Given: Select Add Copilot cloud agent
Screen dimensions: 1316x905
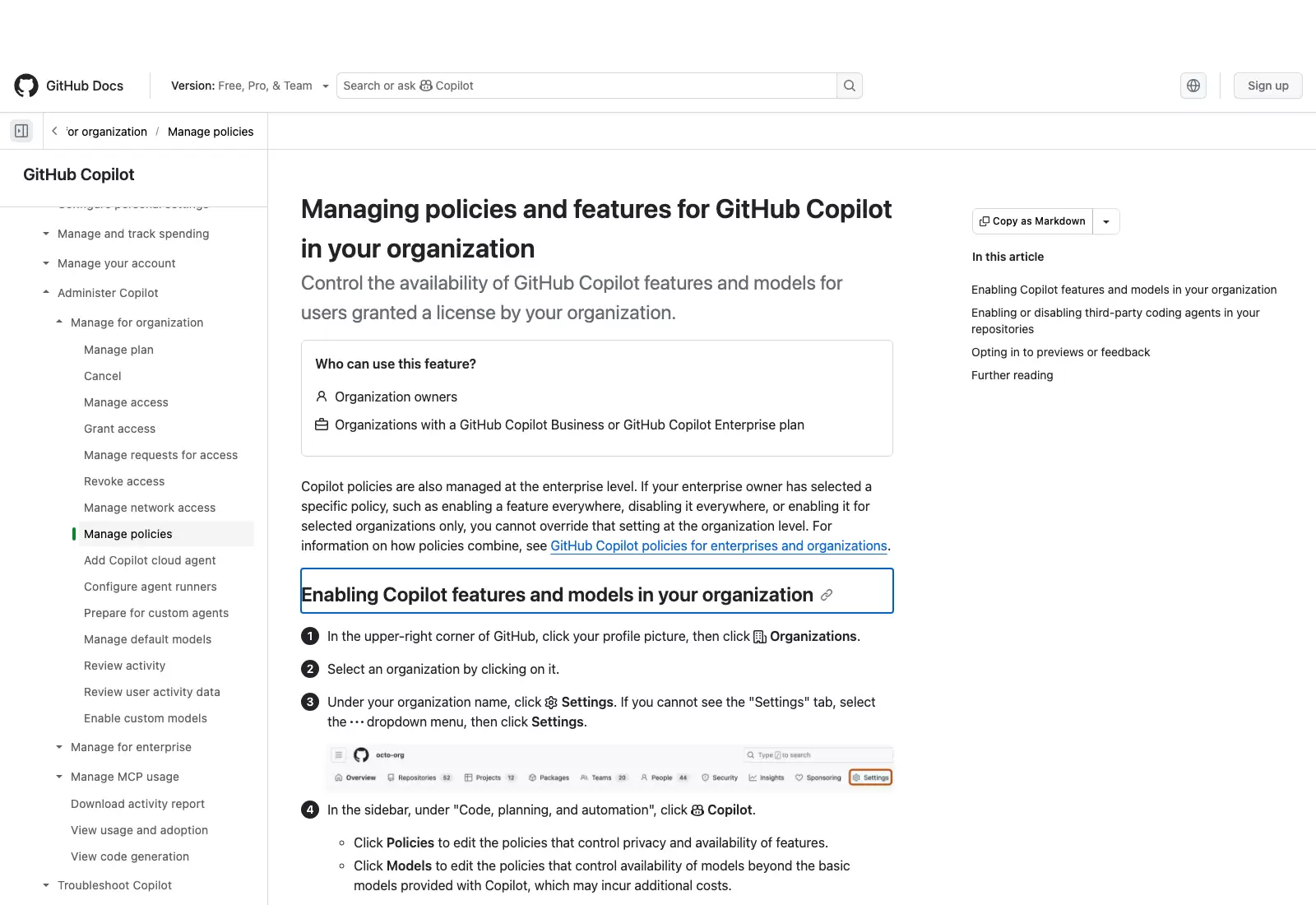Looking at the screenshot, I should pyautogui.click(x=150, y=560).
